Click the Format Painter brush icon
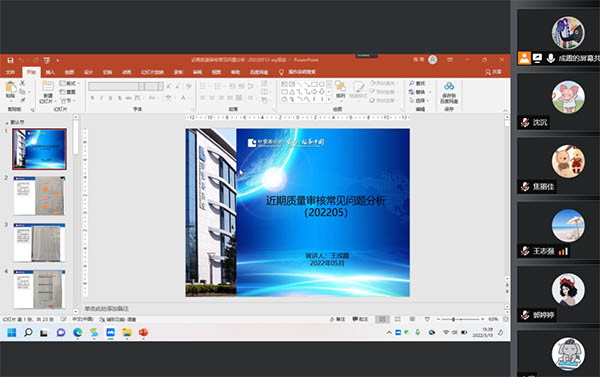Screen dimensions: 600x377 tap(23, 100)
